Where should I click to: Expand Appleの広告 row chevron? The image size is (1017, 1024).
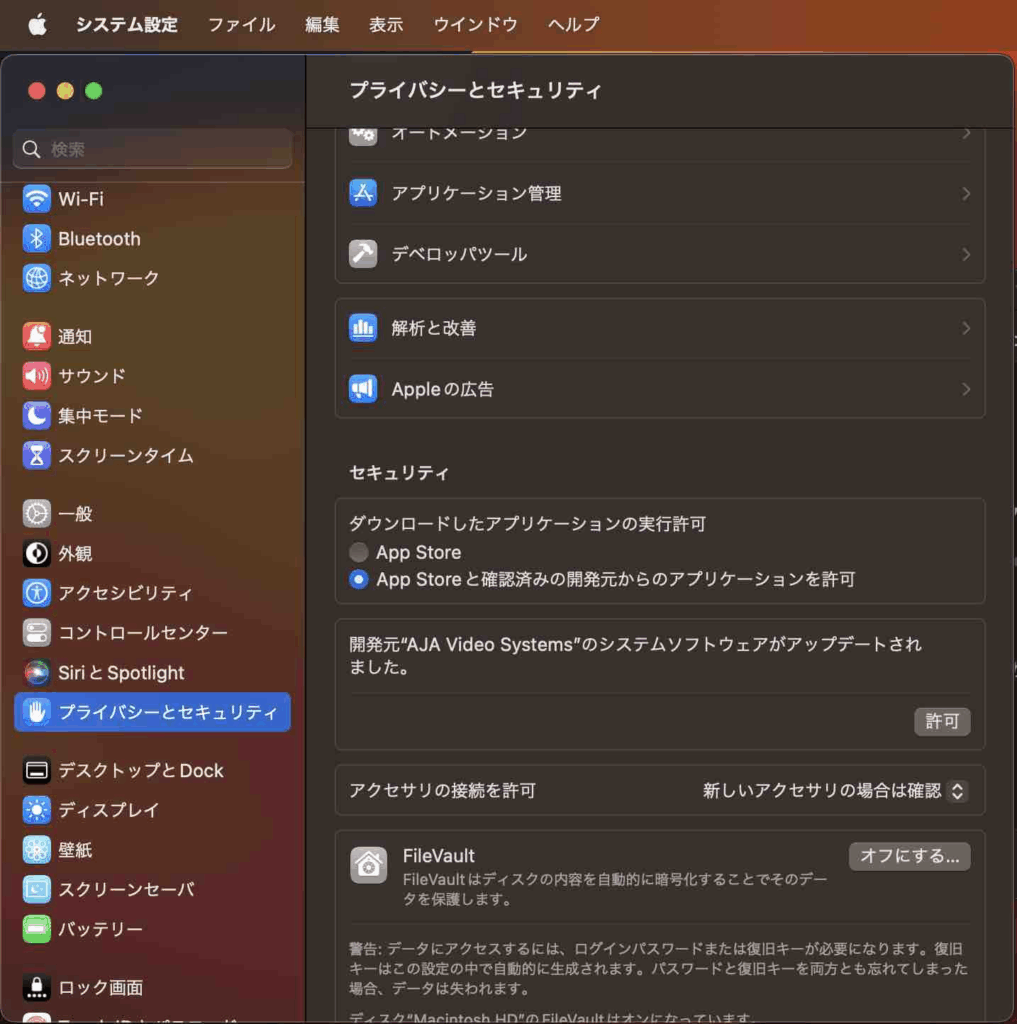tap(965, 389)
